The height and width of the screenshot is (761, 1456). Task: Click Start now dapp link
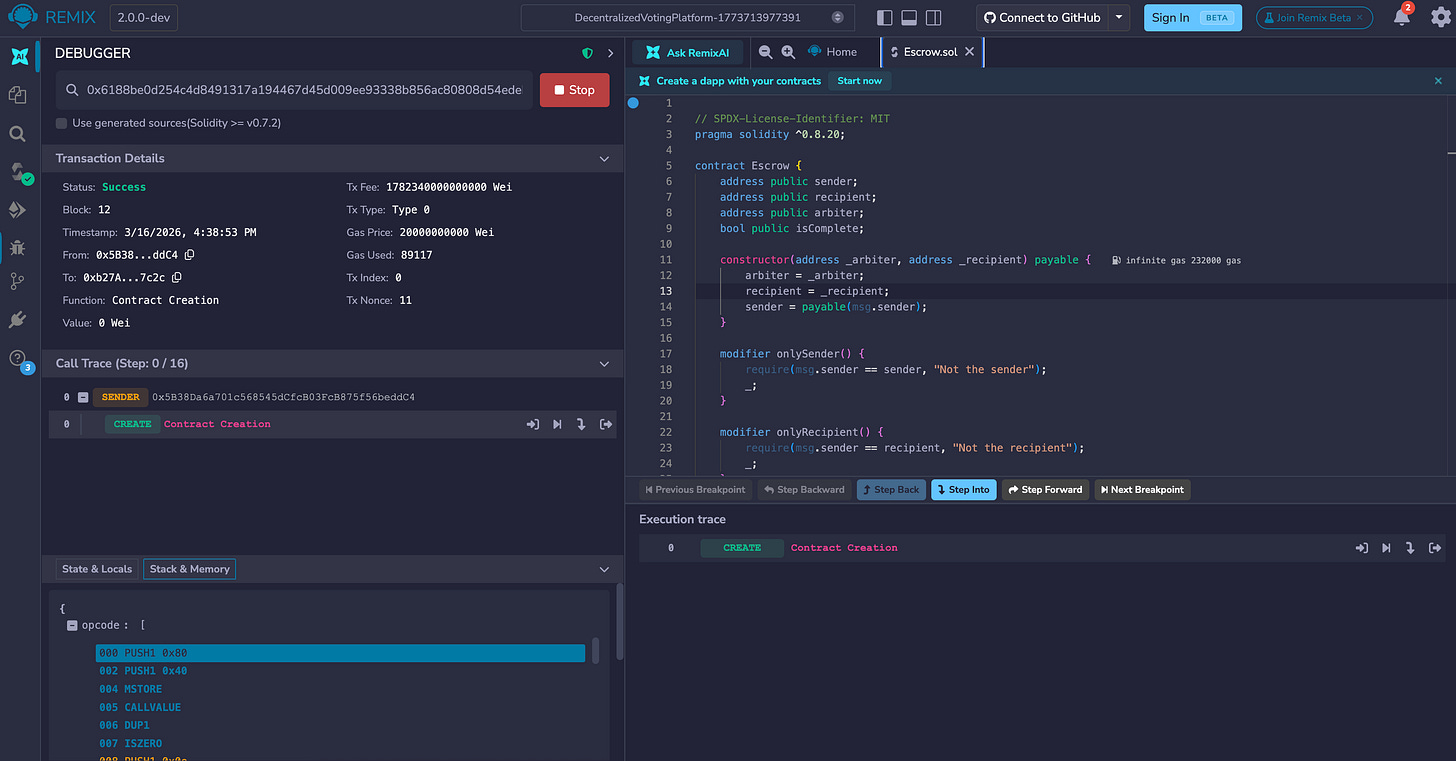[x=860, y=81]
